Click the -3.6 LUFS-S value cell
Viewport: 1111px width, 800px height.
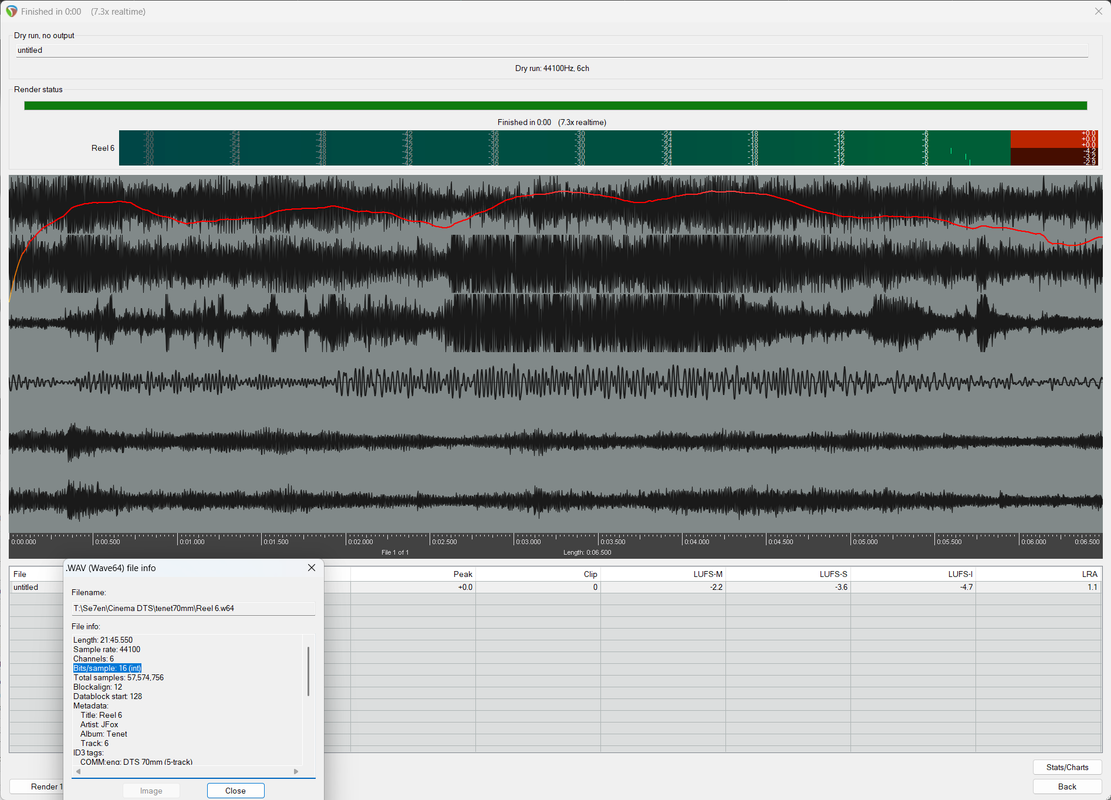(x=788, y=587)
